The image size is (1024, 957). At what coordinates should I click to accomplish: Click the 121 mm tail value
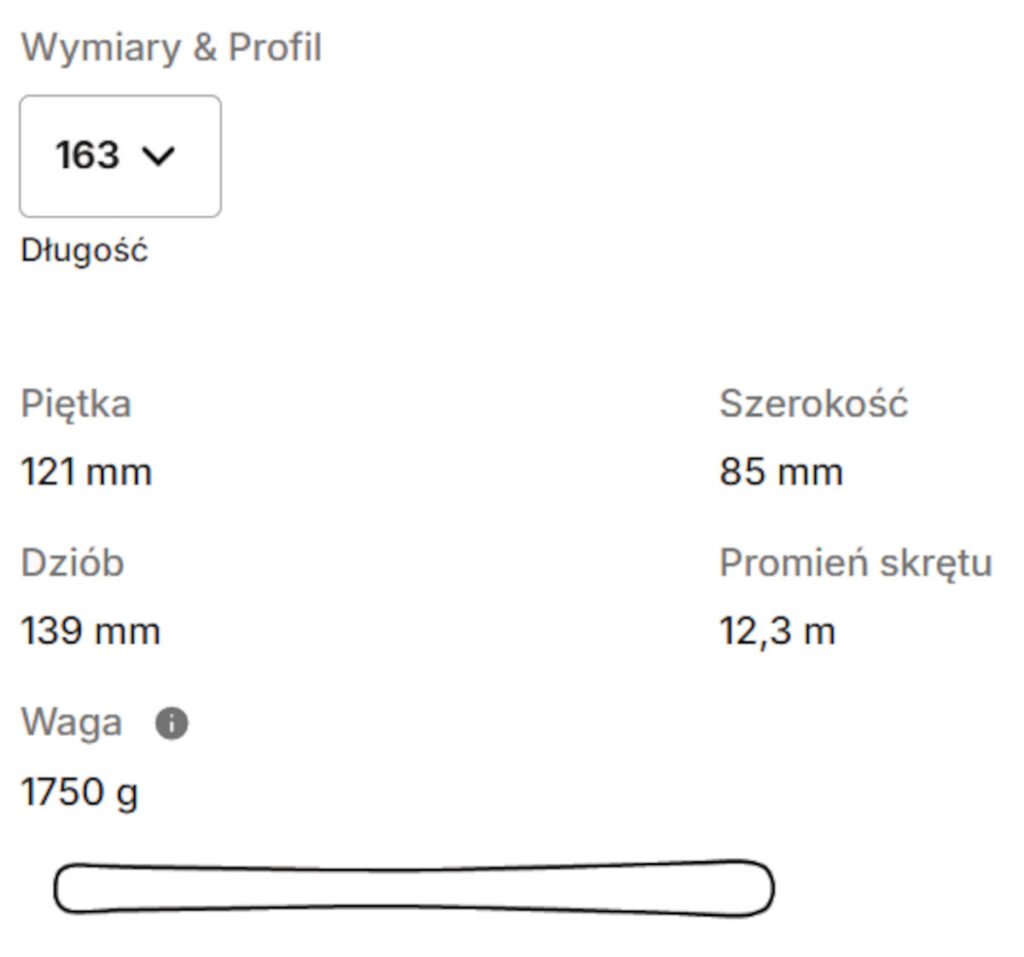pos(86,471)
